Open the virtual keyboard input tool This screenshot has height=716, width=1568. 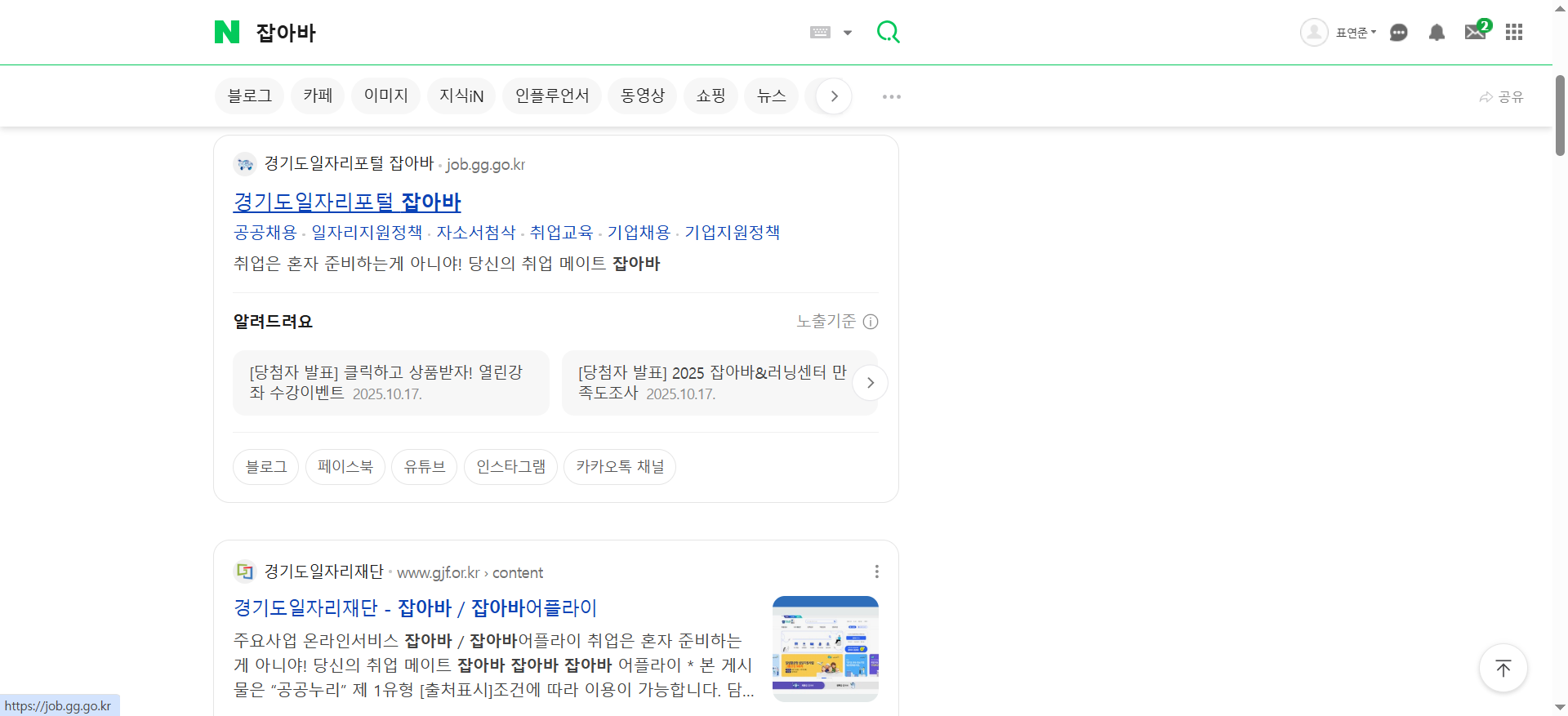point(820,33)
